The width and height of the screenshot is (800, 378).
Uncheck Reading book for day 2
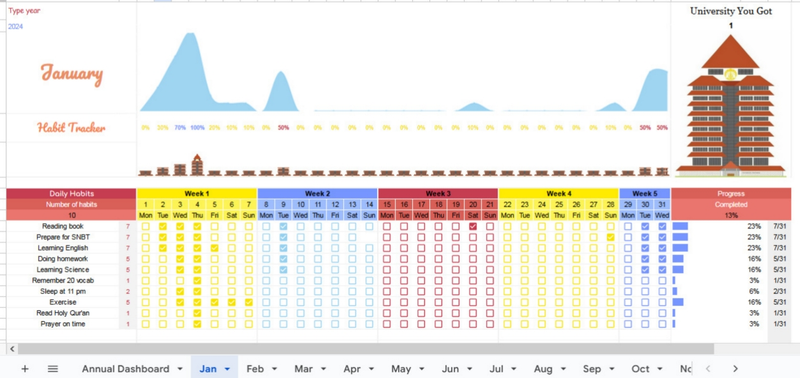click(163, 226)
